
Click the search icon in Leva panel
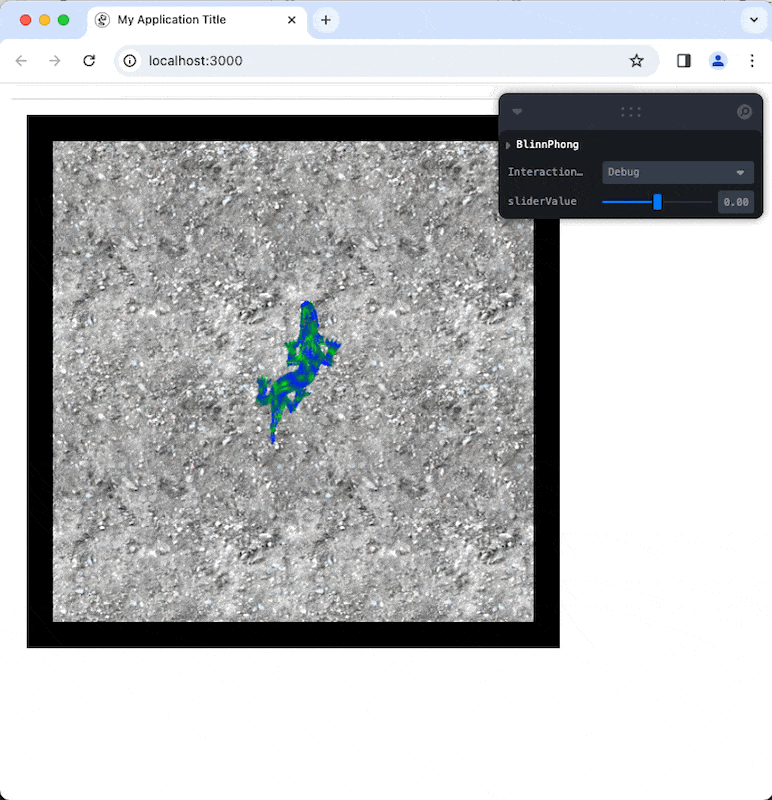pyautogui.click(x=744, y=112)
